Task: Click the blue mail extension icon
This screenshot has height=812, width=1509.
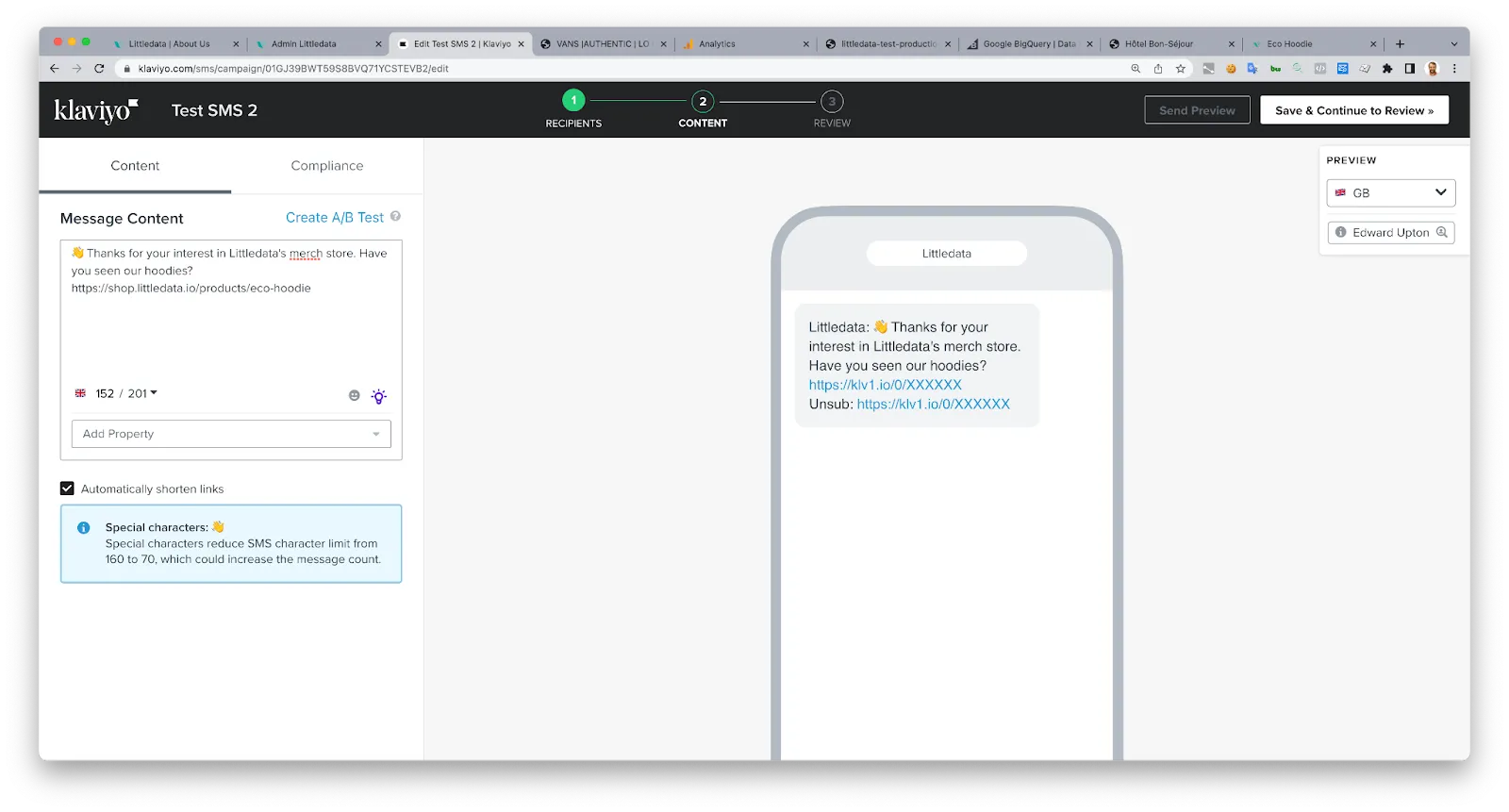Action: 1342,69
